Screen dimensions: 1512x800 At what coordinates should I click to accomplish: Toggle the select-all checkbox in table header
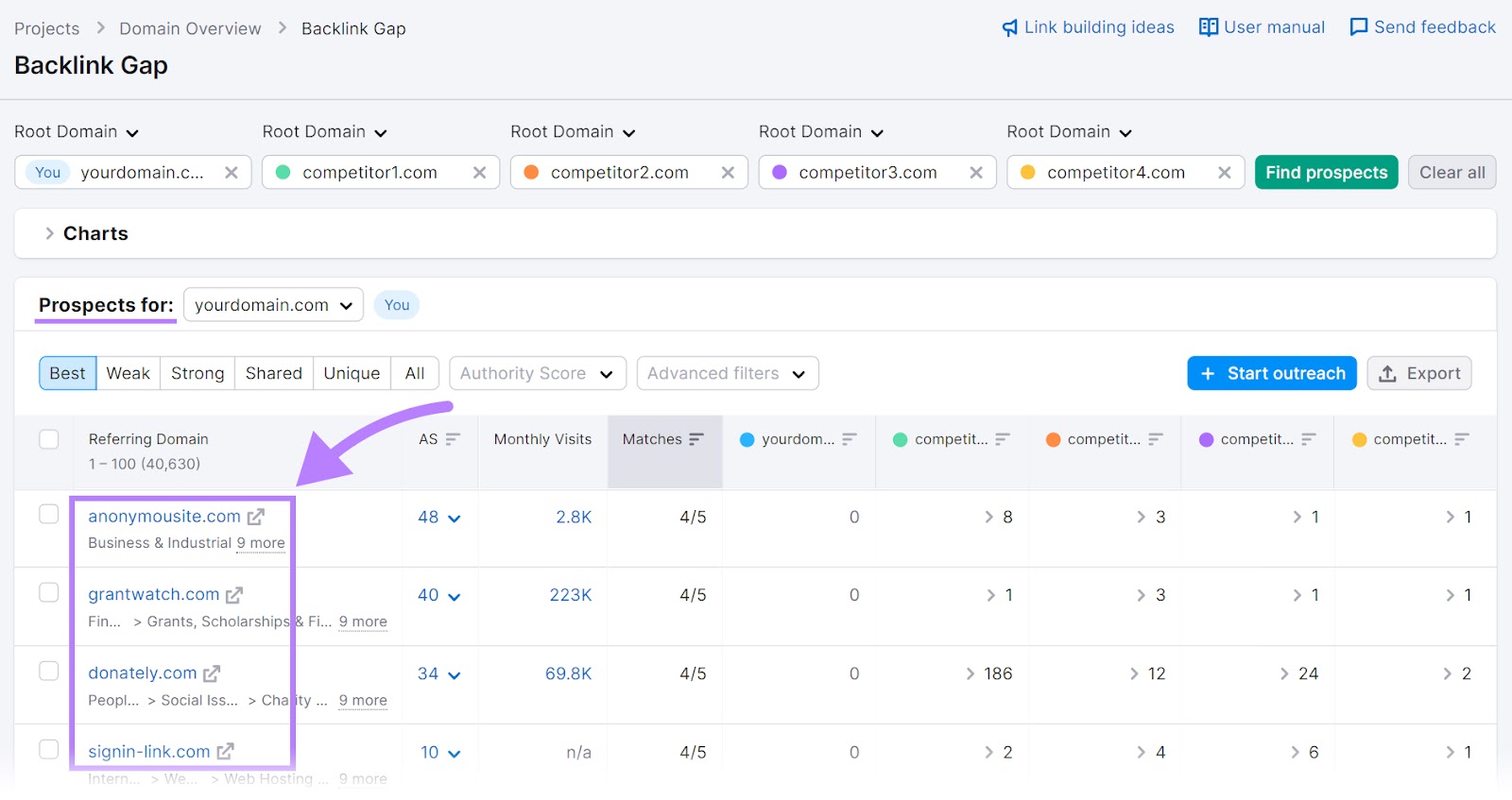tap(49, 439)
